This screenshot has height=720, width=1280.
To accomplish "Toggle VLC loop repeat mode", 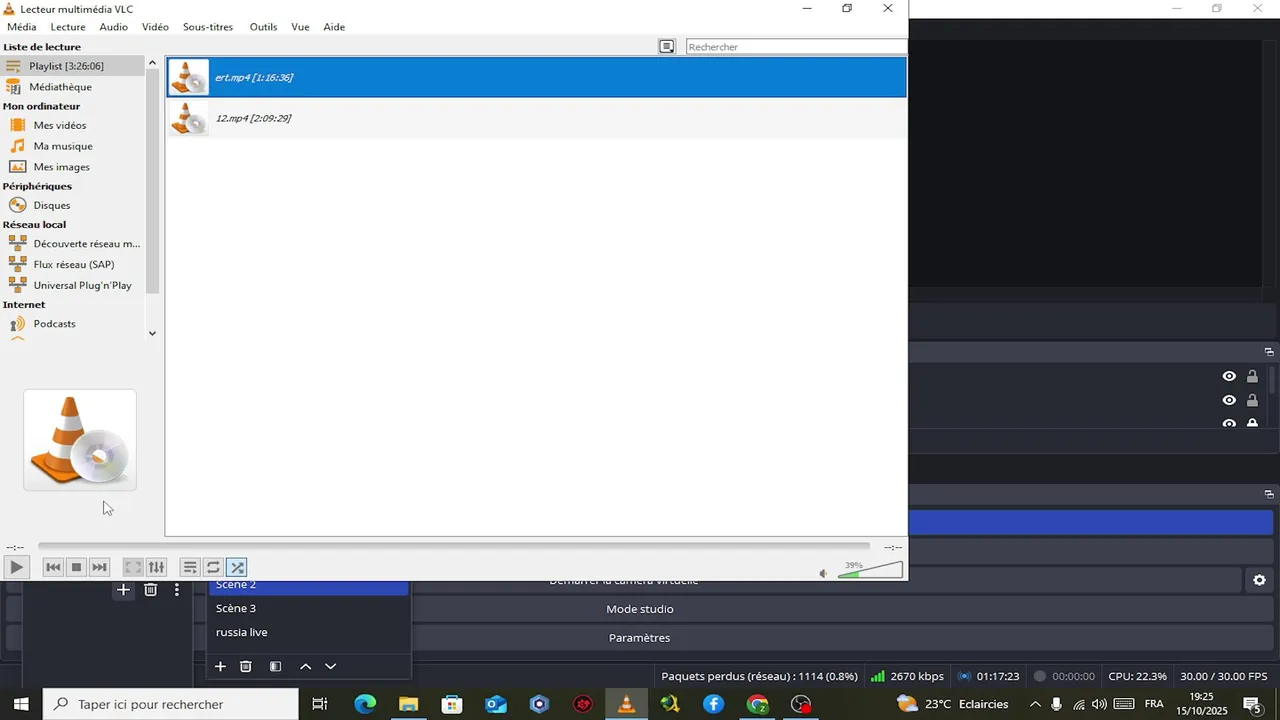I will [213, 567].
